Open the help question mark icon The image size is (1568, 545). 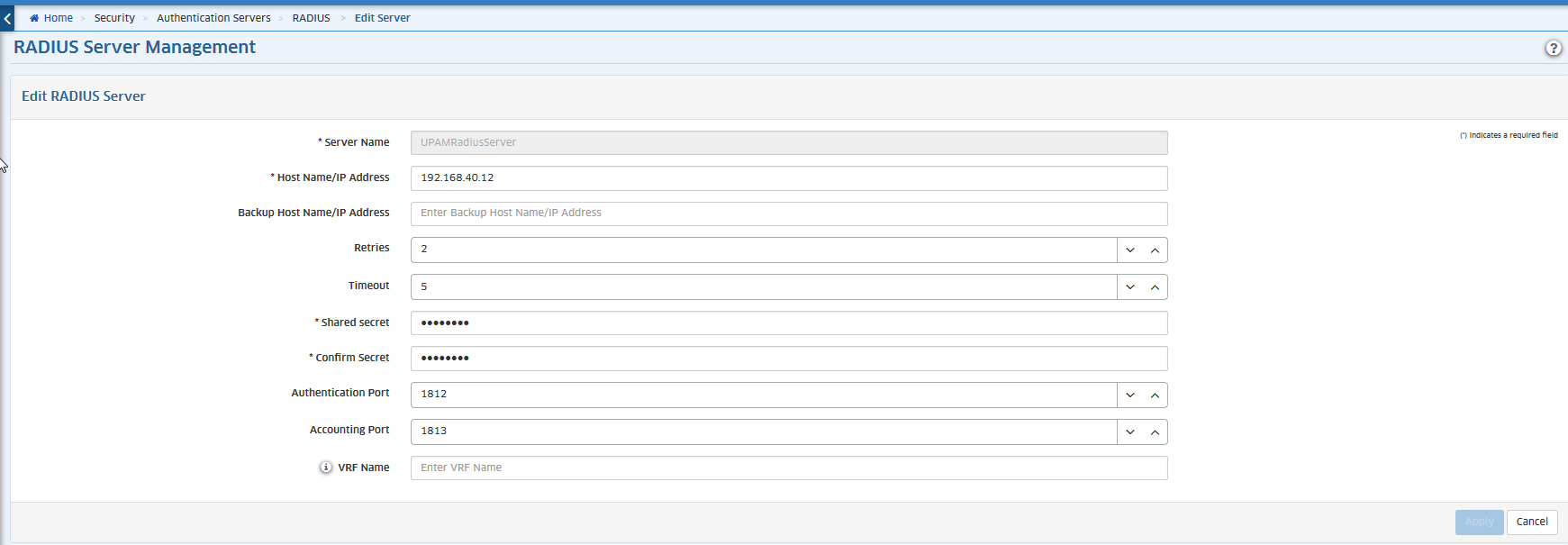tap(1553, 49)
